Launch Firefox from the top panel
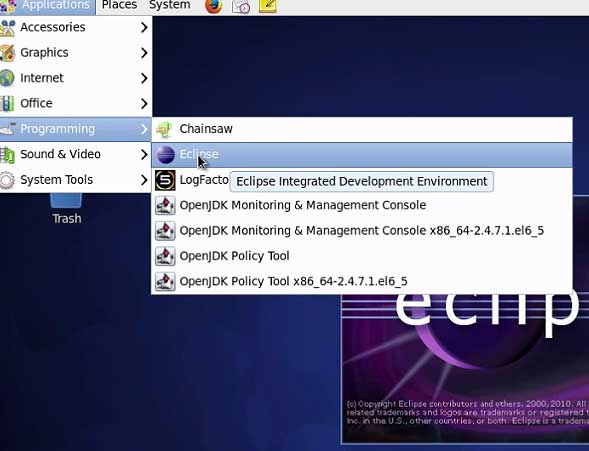Image resolution: width=589 pixels, height=451 pixels. click(213, 6)
